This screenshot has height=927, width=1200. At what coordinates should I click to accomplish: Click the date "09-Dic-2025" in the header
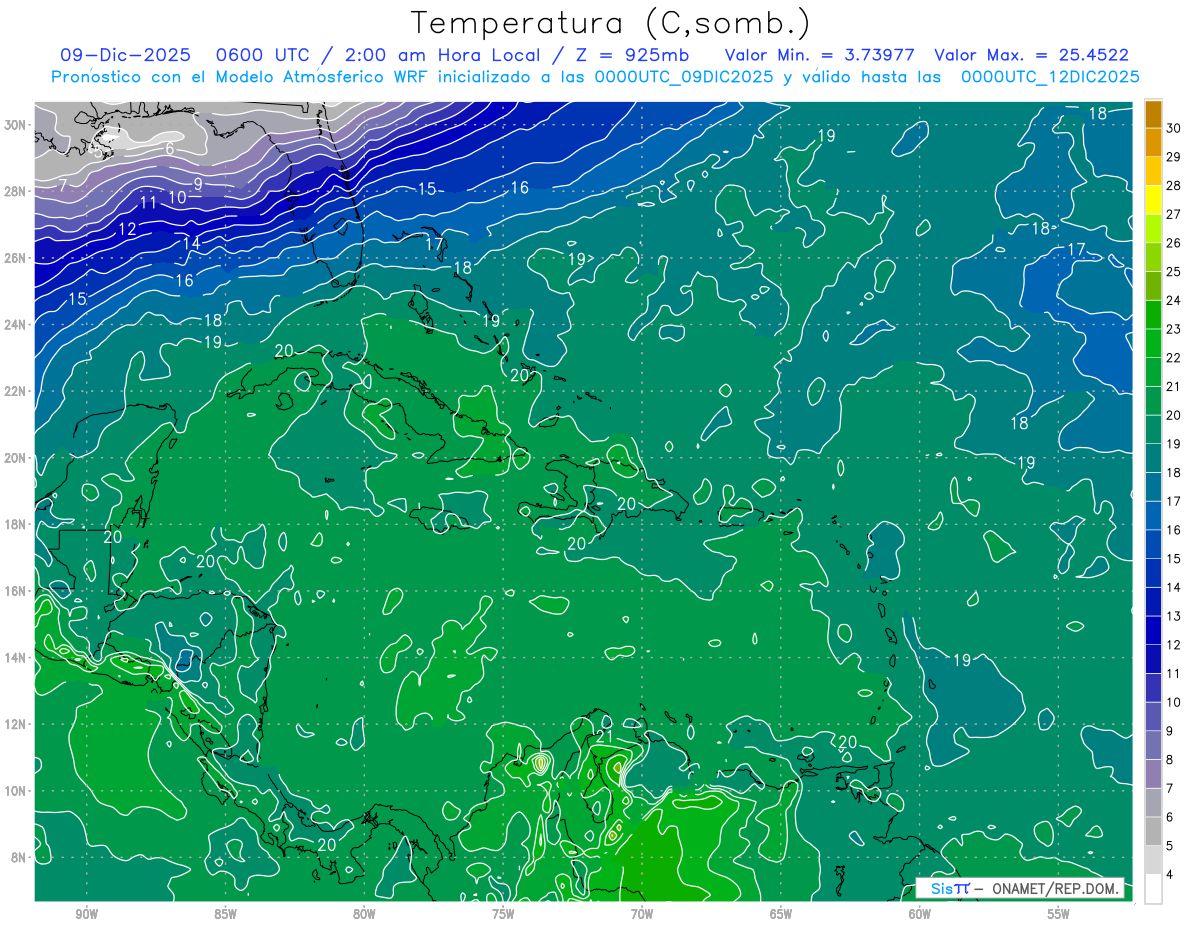click(127, 55)
